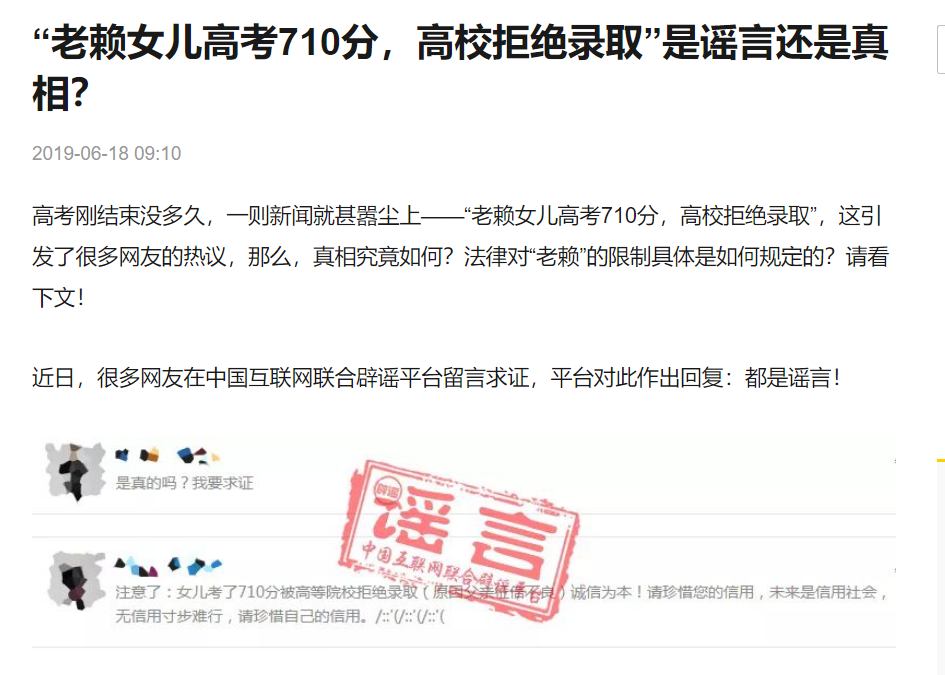This screenshot has width=945, height=675.
Task: Click the partial box at top right edge
Action: [x=941, y=49]
